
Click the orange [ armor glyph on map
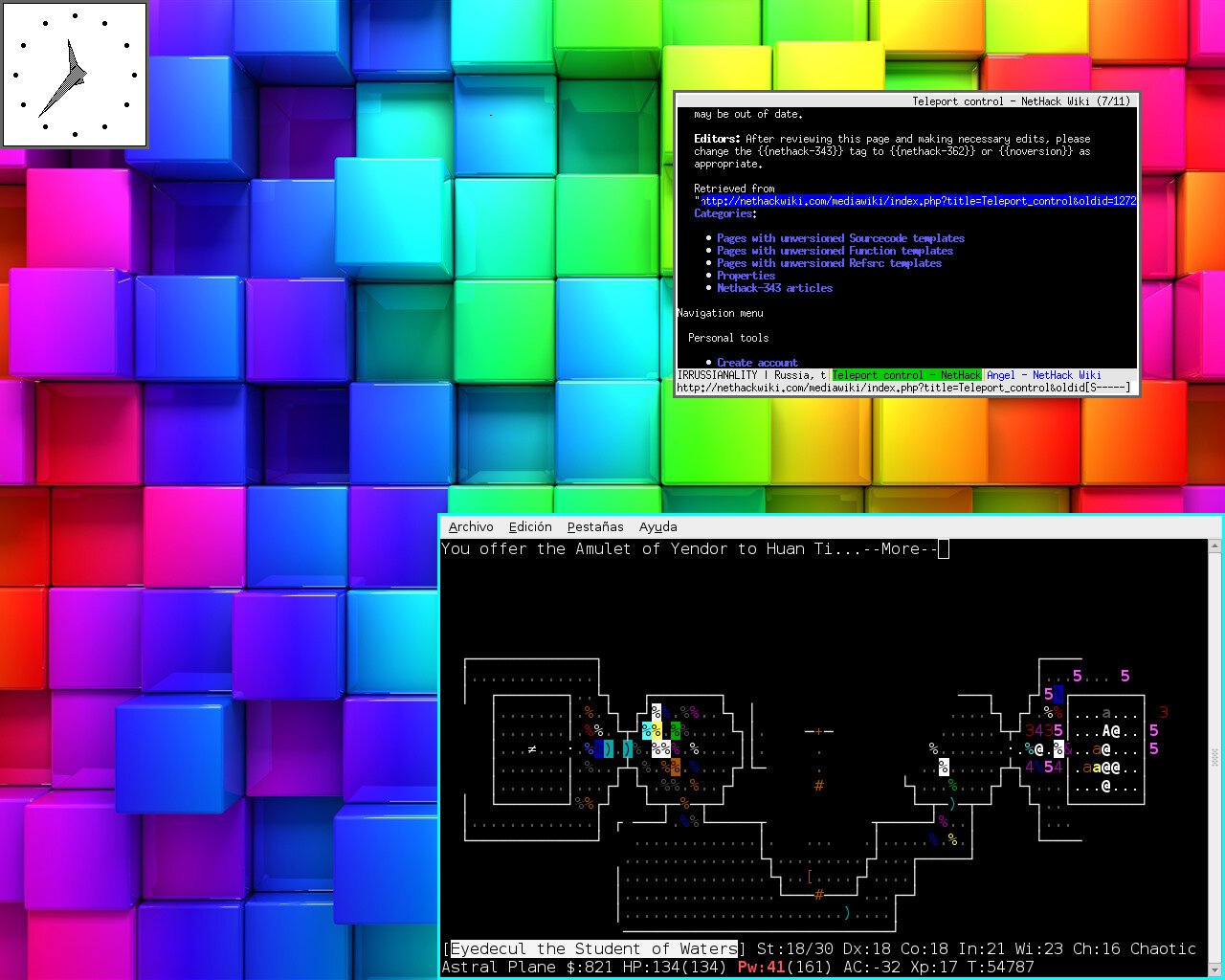pyautogui.click(x=810, y=877)
